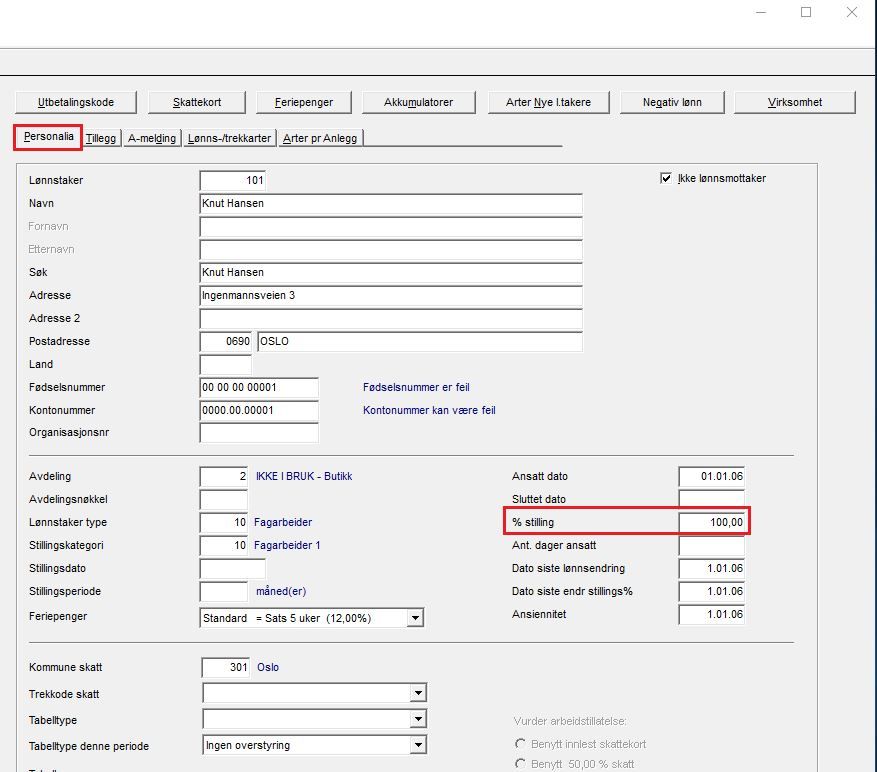Click the 'Oslo' kommune name text
877x772 pixels.
click(x=268, y=667)
